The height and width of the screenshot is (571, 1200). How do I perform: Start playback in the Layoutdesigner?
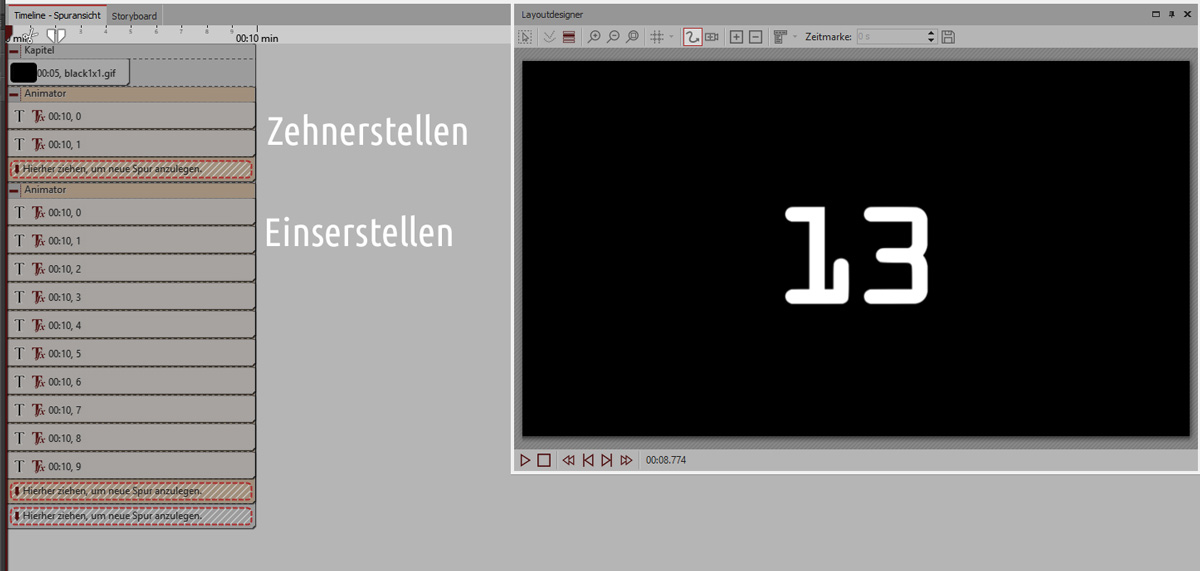coord(525,460)
